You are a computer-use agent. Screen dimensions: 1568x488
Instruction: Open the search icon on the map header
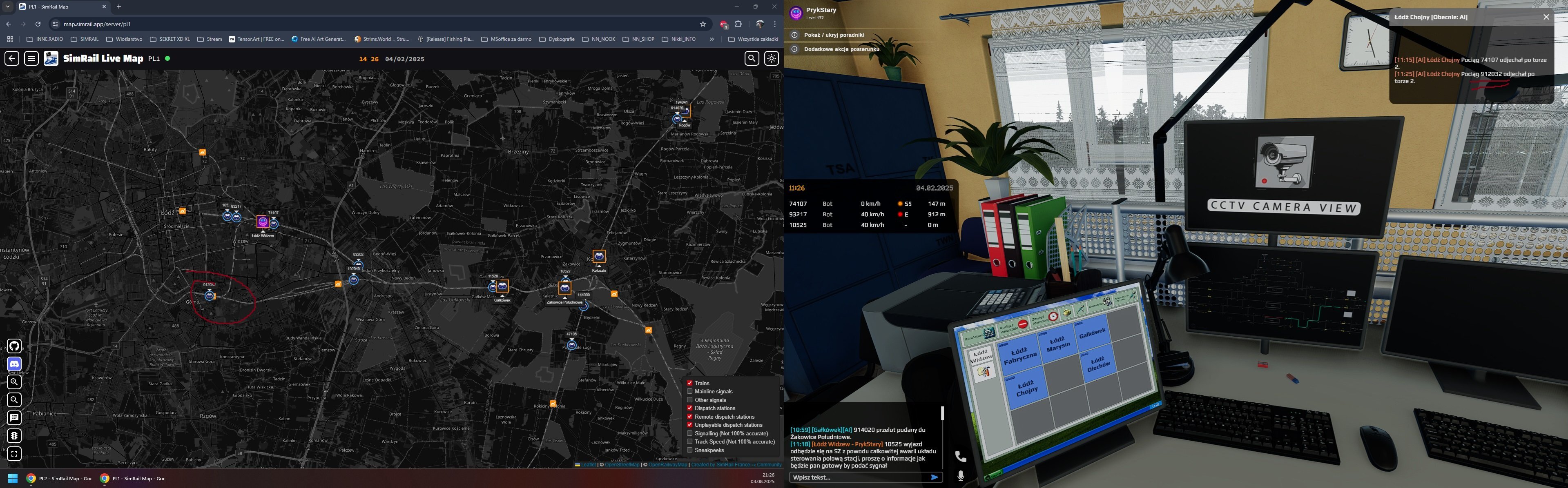click(x=752, y=58)
